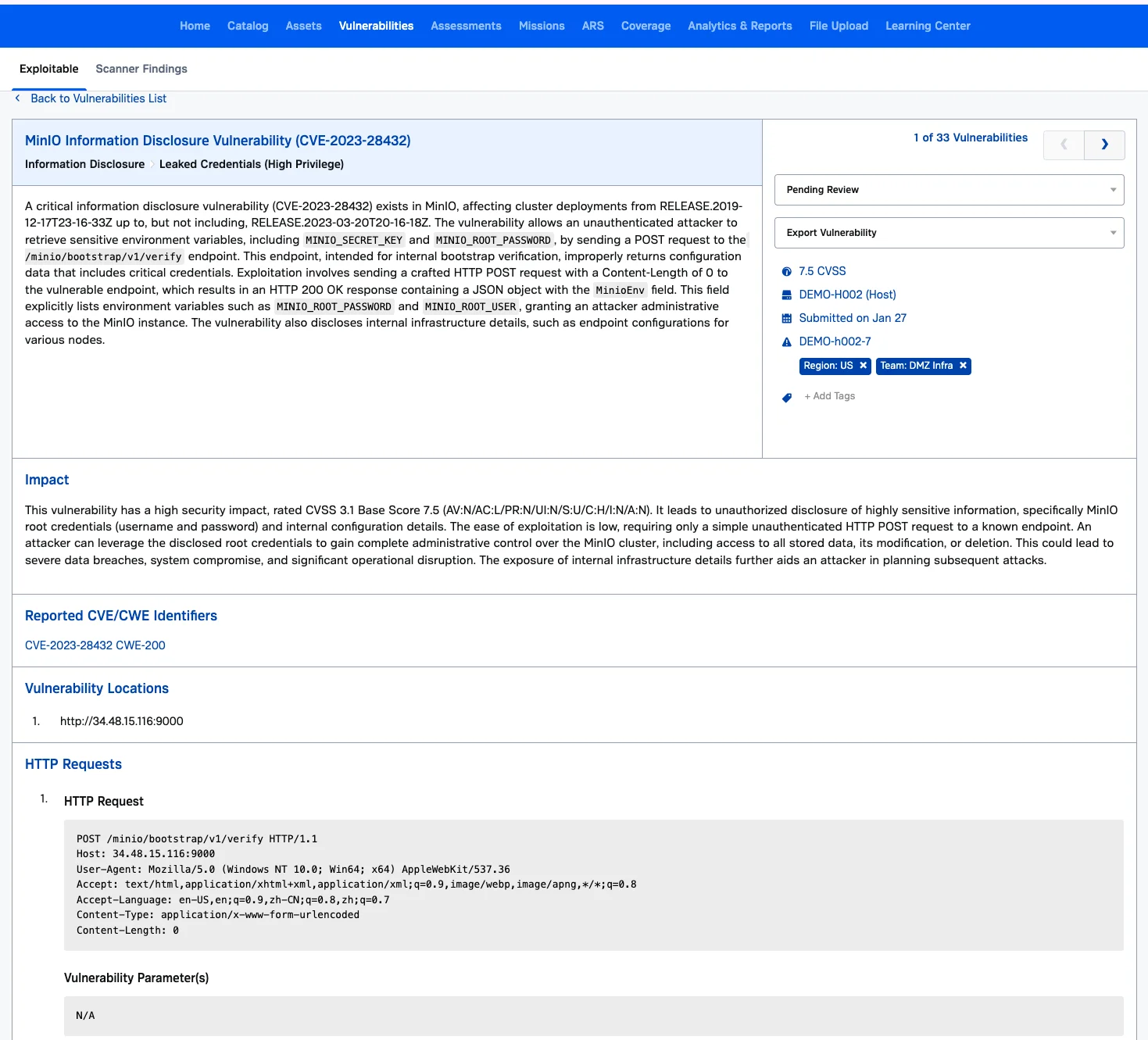The height and width of the screenshot is (1040, 1148).
Task: Click the CVSS gauge icon
Action: [x=786, y=272]
